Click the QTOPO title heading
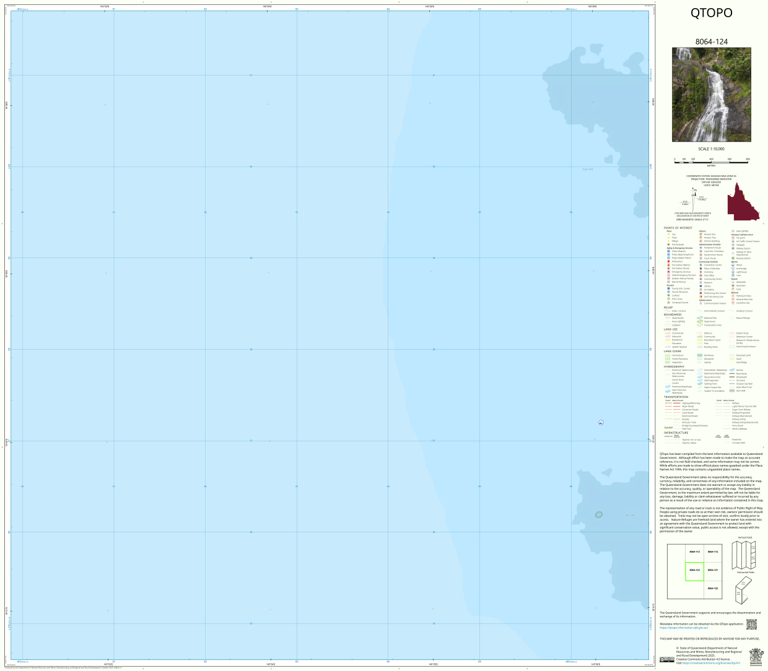768x671 pixels. click(x=711, y=13)
